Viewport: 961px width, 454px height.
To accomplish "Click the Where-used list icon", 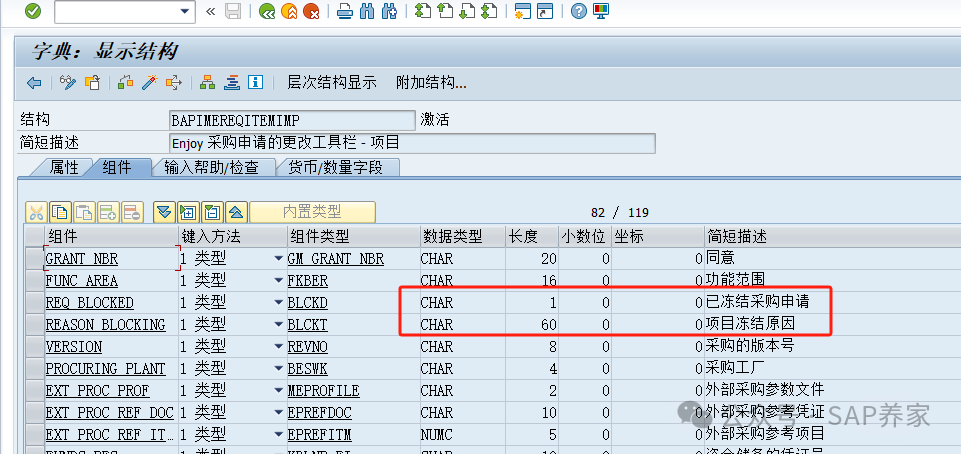I will click(174, 83).
